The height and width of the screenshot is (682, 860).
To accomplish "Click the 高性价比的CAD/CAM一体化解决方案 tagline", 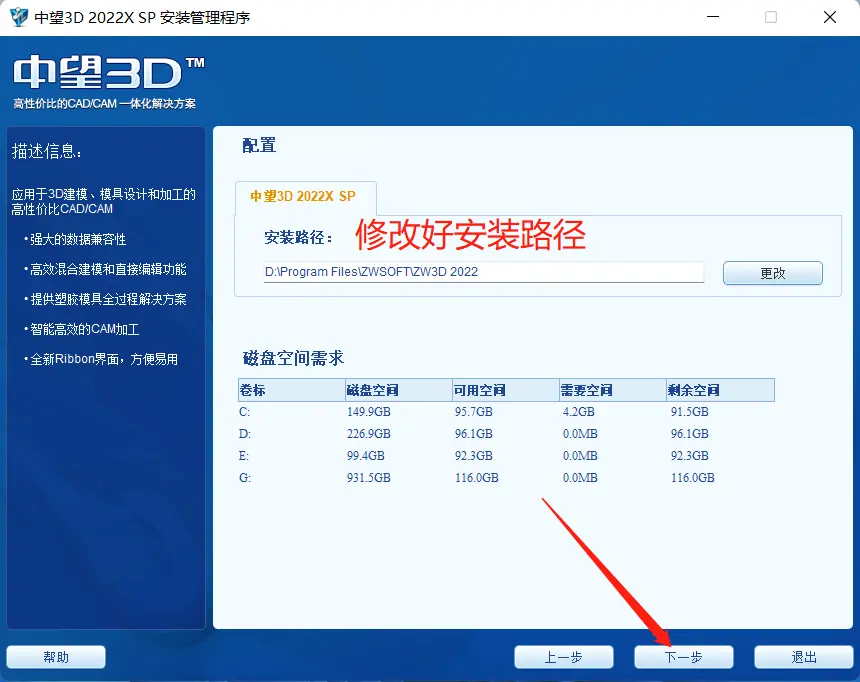I will point(105,104).
